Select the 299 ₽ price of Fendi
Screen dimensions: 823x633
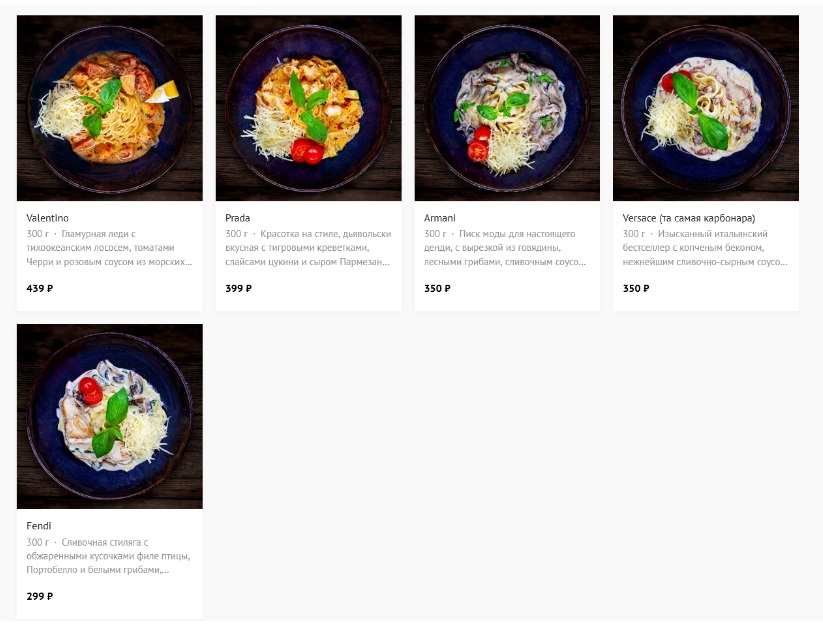[x=39, y=596]
